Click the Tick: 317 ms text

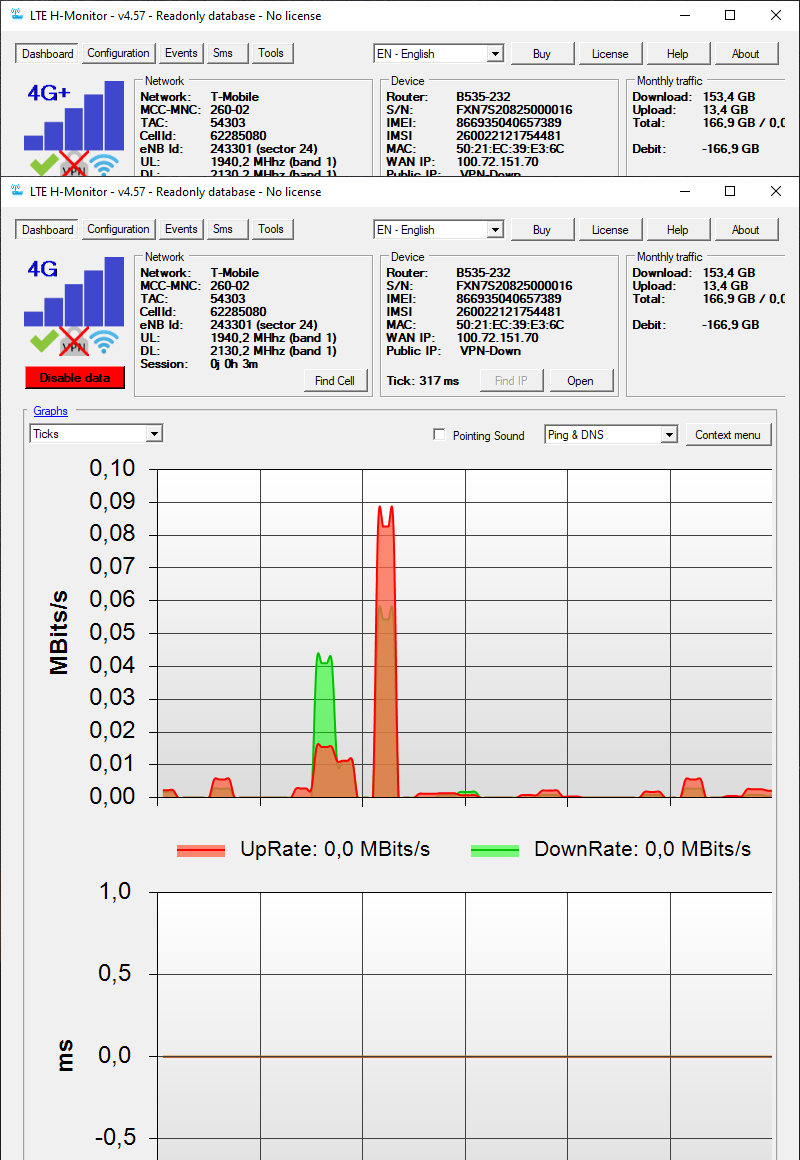[x=423, y=381]
